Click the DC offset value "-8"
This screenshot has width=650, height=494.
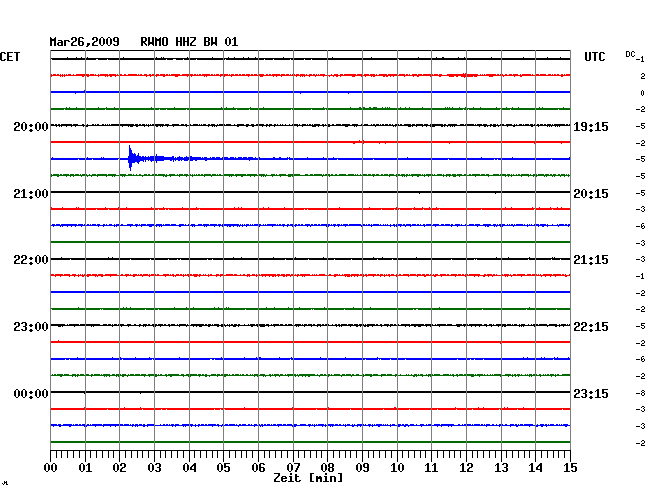[641, 393]
